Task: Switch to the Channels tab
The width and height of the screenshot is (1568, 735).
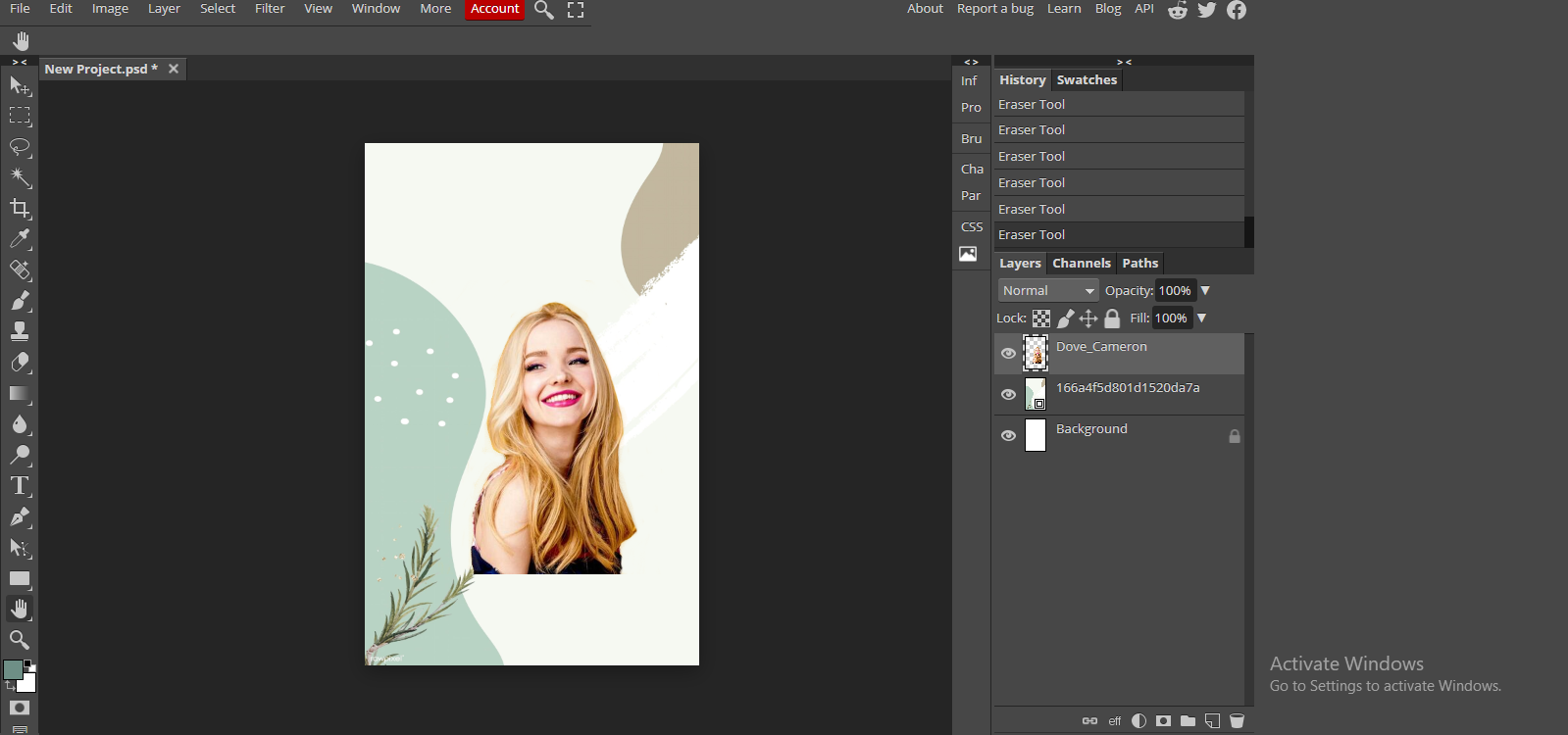Action: tap(1082, 264)
